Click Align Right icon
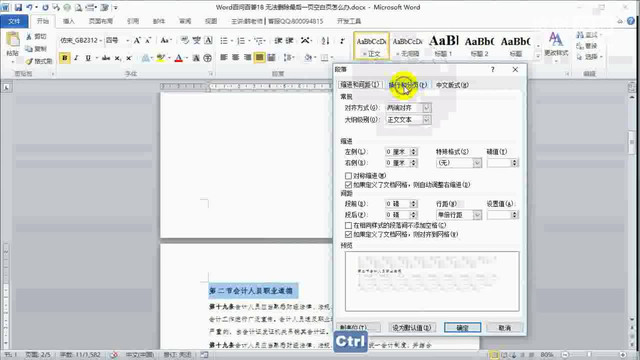Viewport: 640px width, 360px height. [247, 58]
